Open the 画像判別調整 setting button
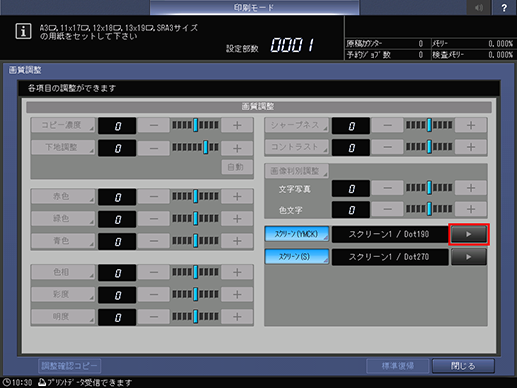 (x=297, y=171)
